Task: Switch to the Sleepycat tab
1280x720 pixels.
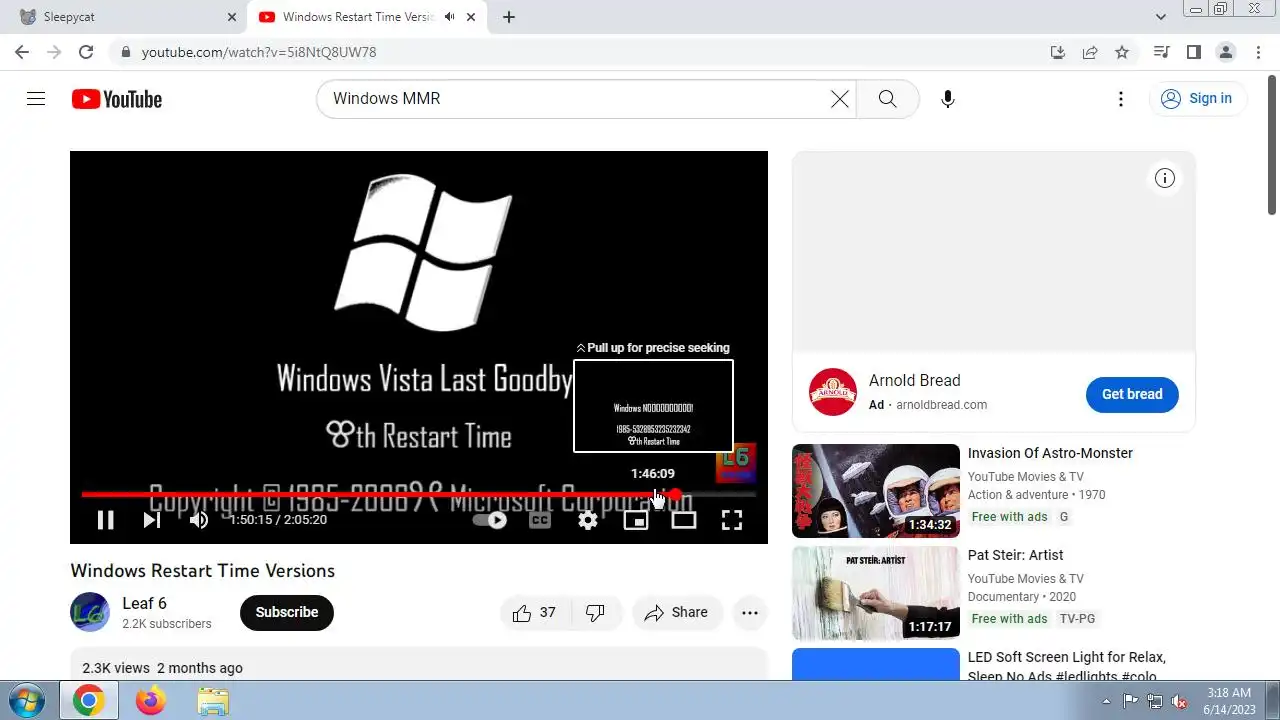Action: click(125, 17)
